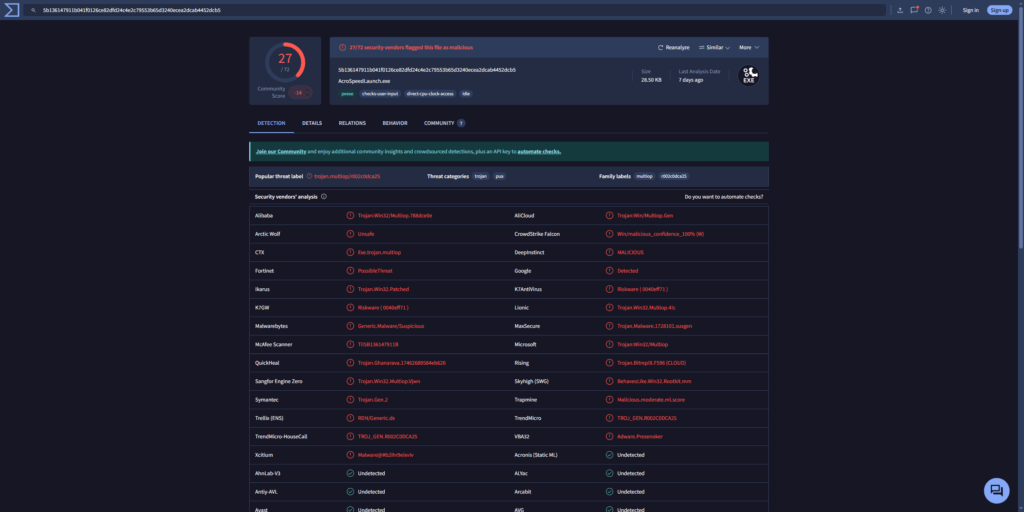Click the Join our Community link

pyautogui.click(x=281, y=152)
